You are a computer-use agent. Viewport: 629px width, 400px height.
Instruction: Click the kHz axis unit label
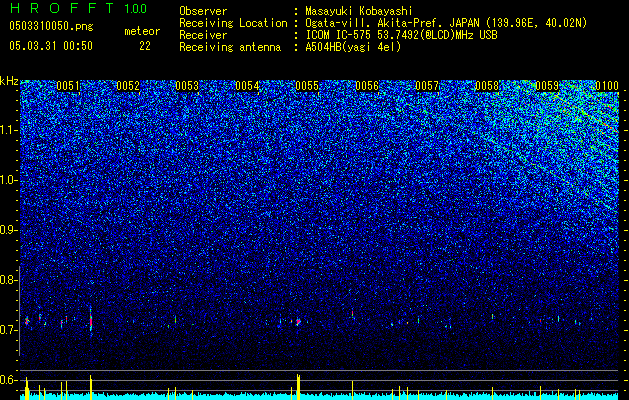pos(9,81)
